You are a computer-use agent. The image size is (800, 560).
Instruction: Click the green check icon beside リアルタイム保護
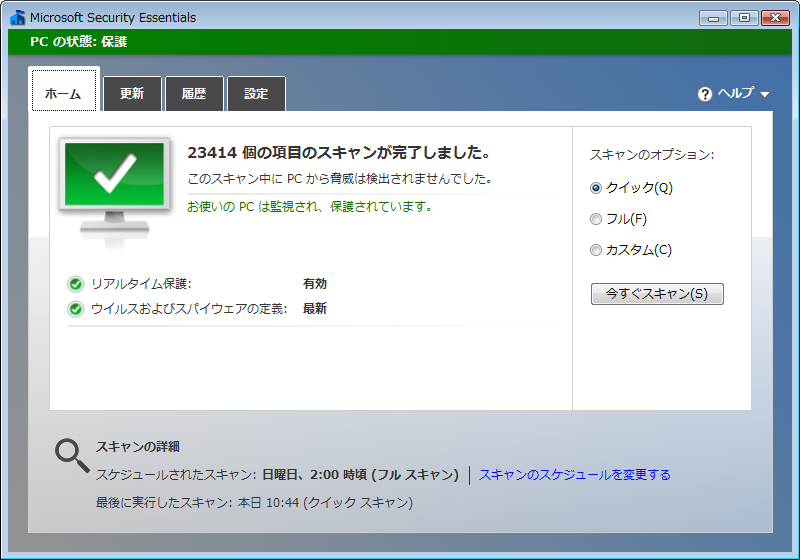pyautogui.click(x=76, y=284)
